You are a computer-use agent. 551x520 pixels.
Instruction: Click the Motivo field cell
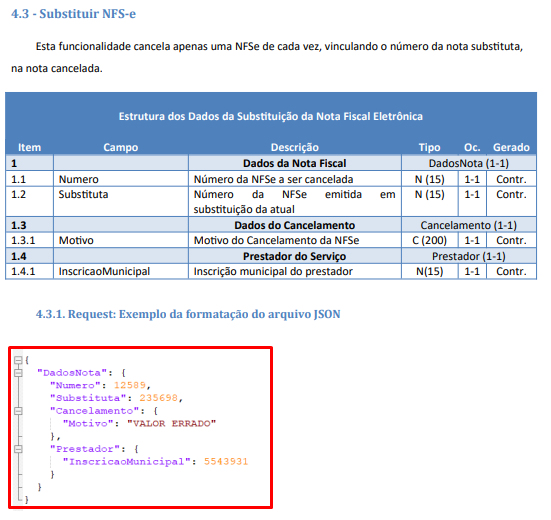pos(121,240)
